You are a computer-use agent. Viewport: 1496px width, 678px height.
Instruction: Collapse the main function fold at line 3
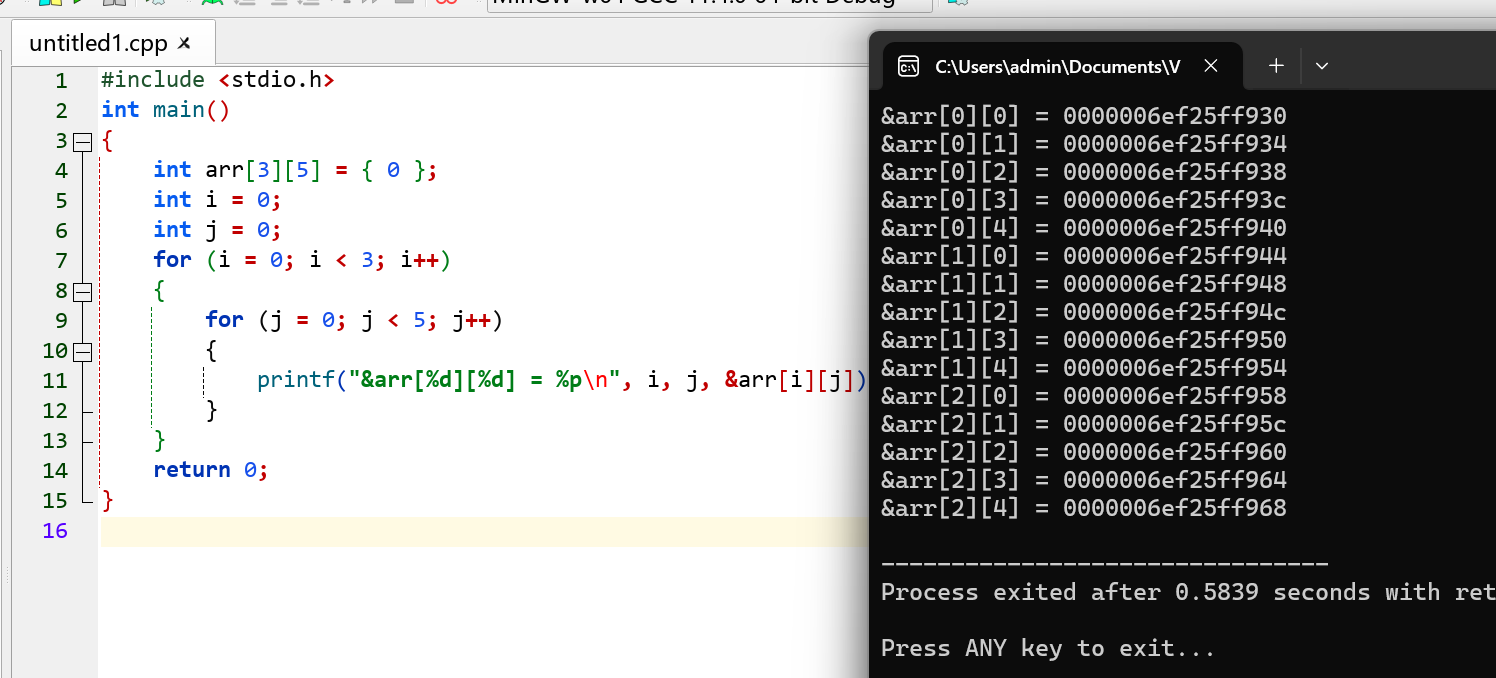83,142
